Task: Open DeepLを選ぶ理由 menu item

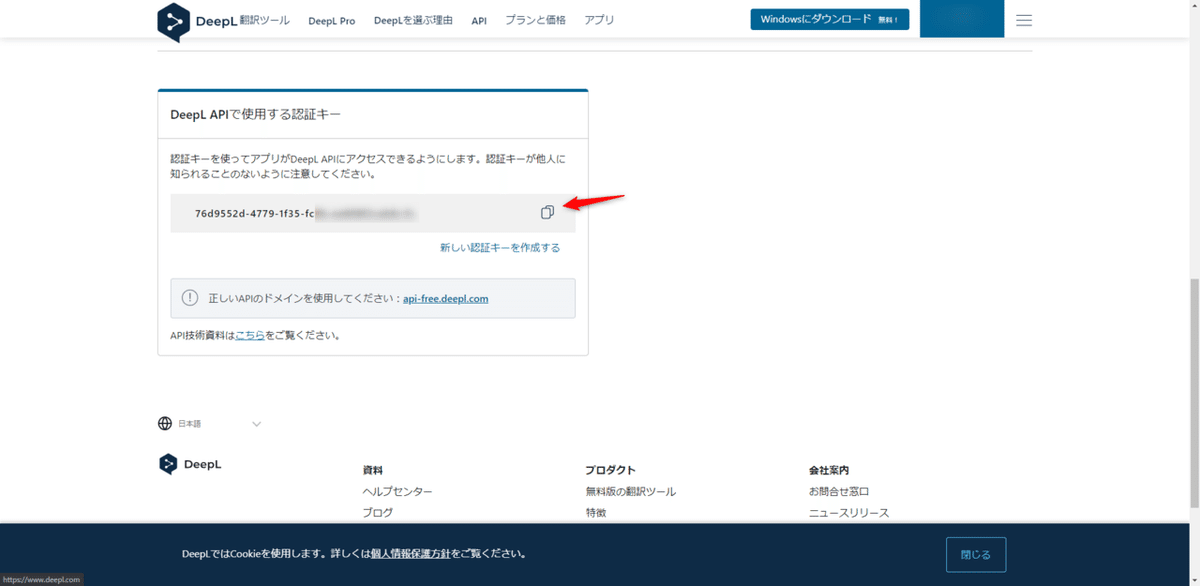Action: [x=413, y=20]
